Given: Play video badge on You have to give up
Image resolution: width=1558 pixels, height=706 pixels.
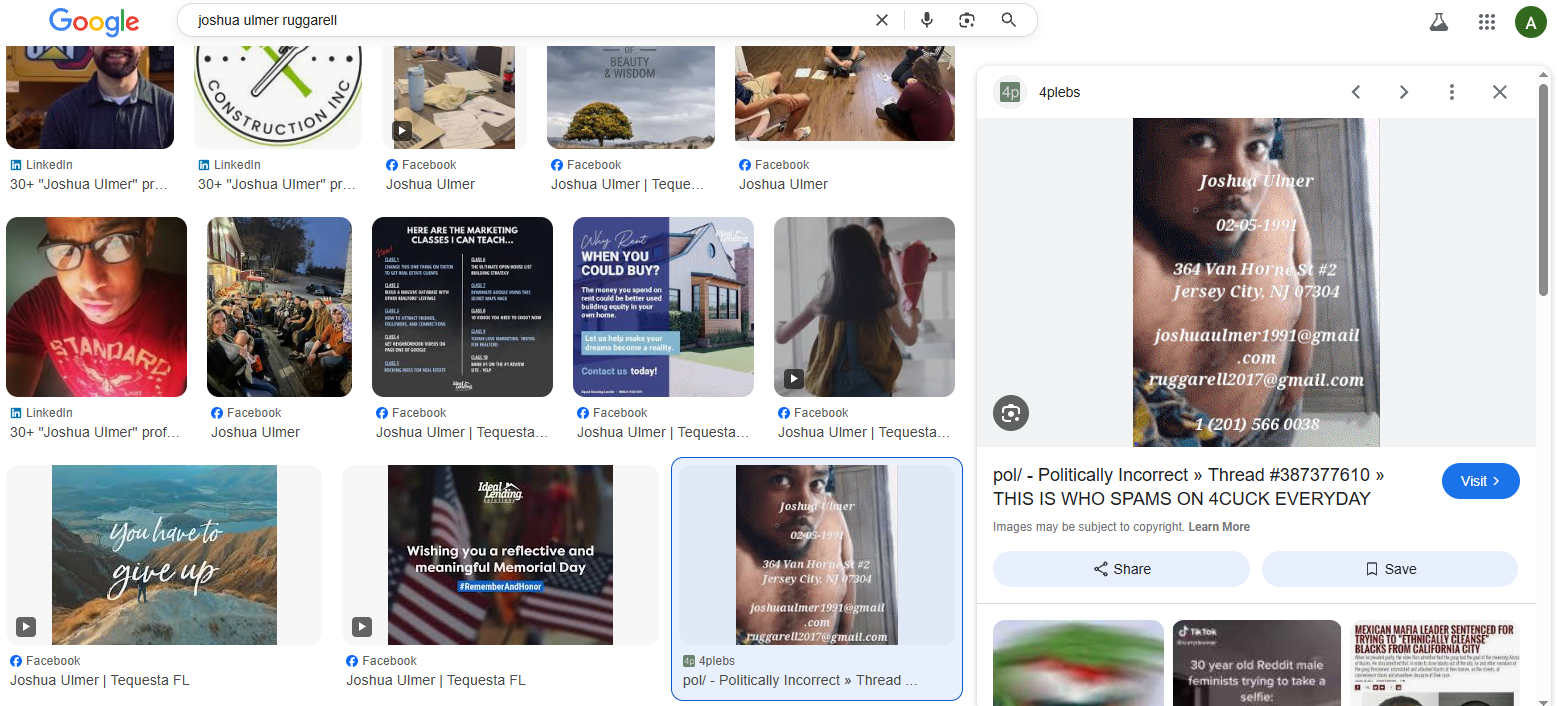Looking at the screenshot, I should click(x=26, y=626).
